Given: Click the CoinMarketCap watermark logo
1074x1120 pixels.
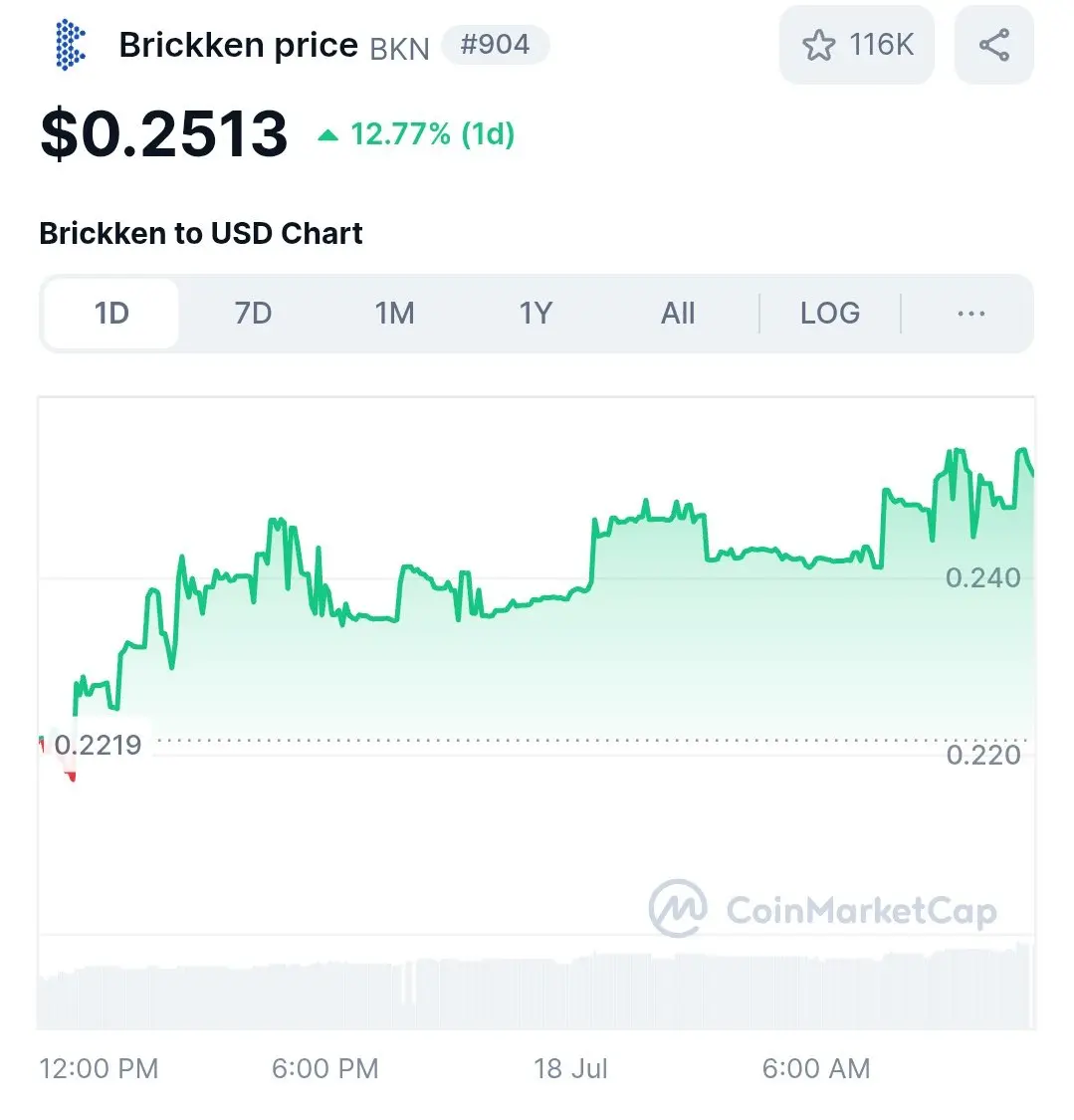Looking at the screenshot, I should click(x=822, y=909).
